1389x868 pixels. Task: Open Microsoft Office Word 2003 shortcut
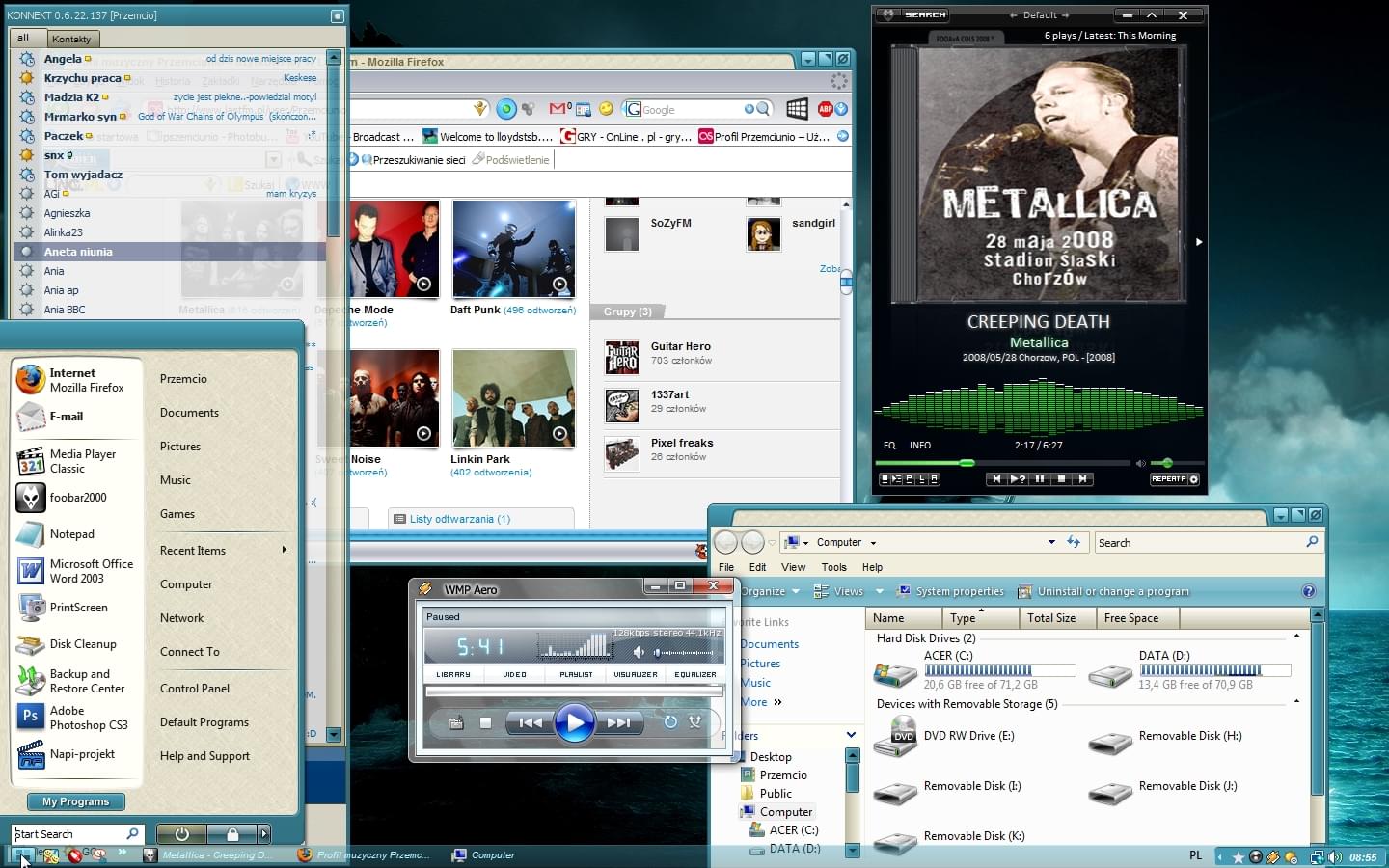(75, 571)
